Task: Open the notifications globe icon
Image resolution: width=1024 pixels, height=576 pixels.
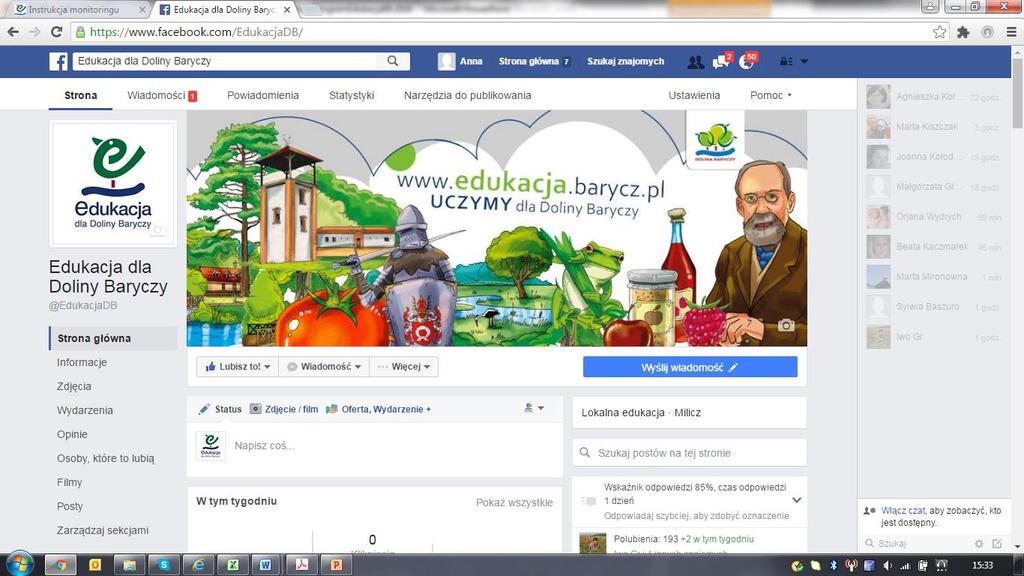Action: click(x=746, y=61)
